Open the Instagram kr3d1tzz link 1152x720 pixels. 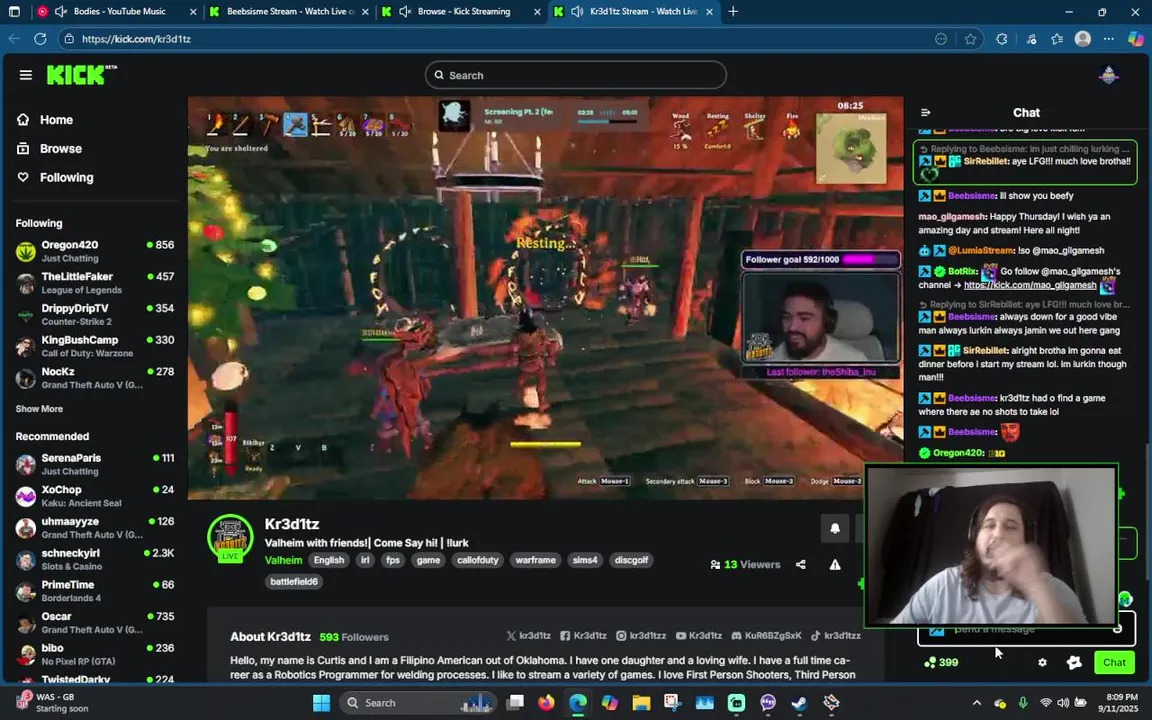click(x=641, y=636)
